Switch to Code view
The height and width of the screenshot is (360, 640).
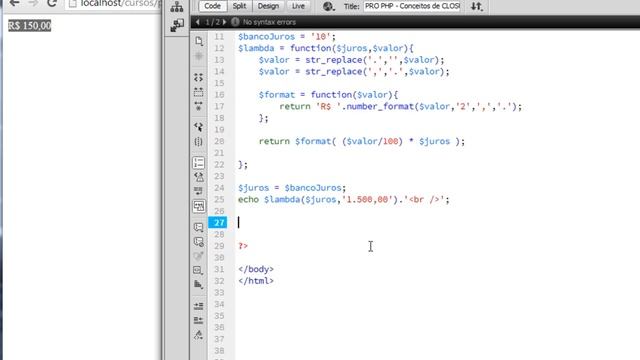point(212,6)
